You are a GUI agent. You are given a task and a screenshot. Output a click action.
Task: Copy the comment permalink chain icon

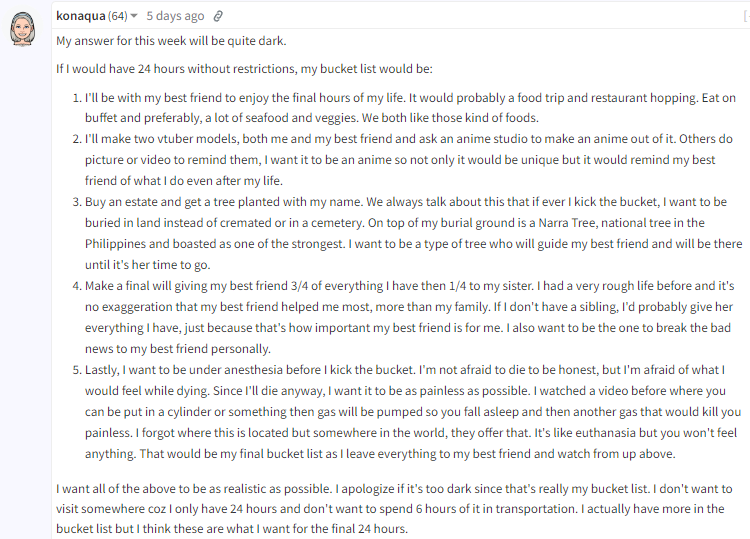point(218,16)
